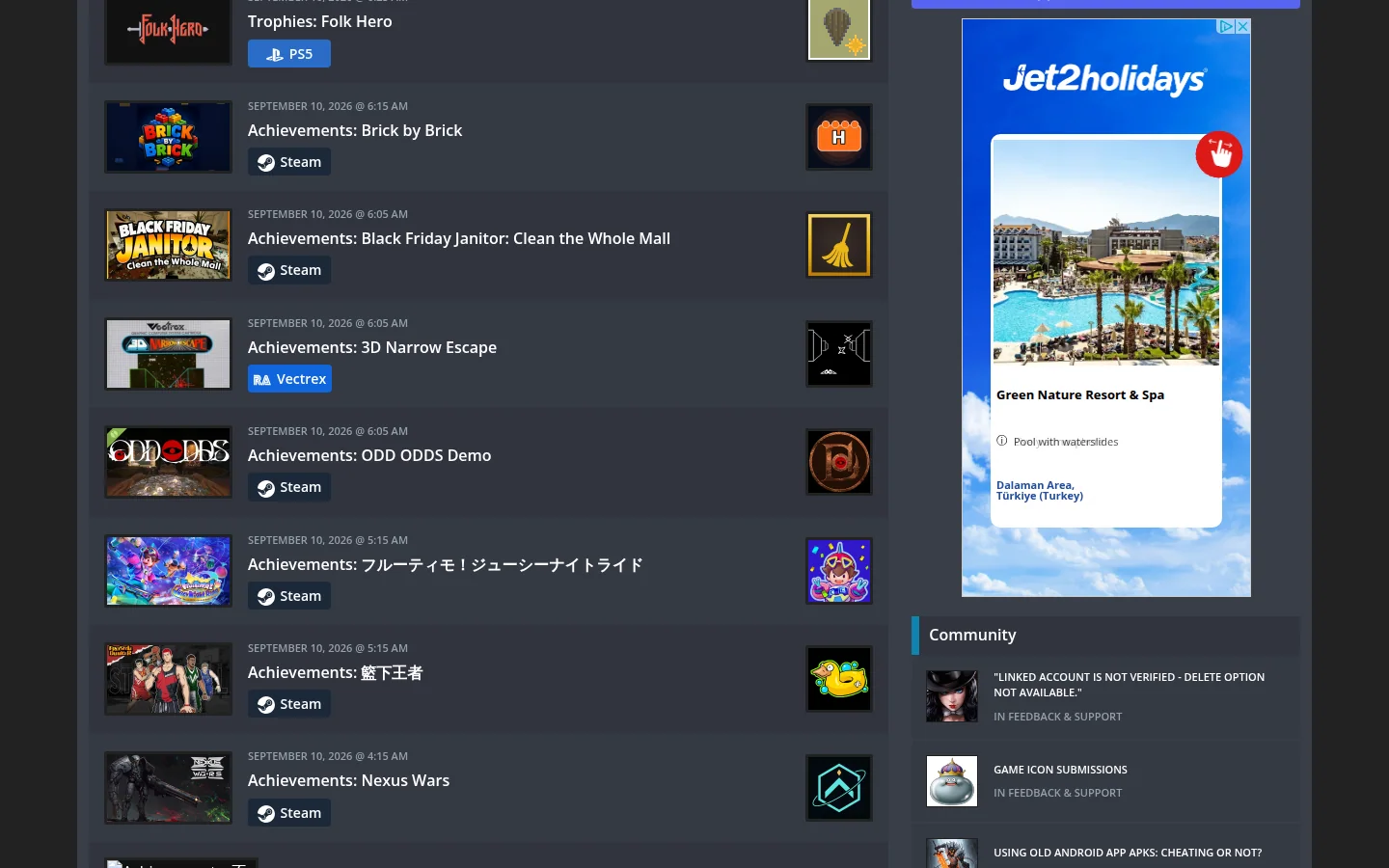
Task: Close the Jet2holidays advertisement
Action: click(1242, 27)
